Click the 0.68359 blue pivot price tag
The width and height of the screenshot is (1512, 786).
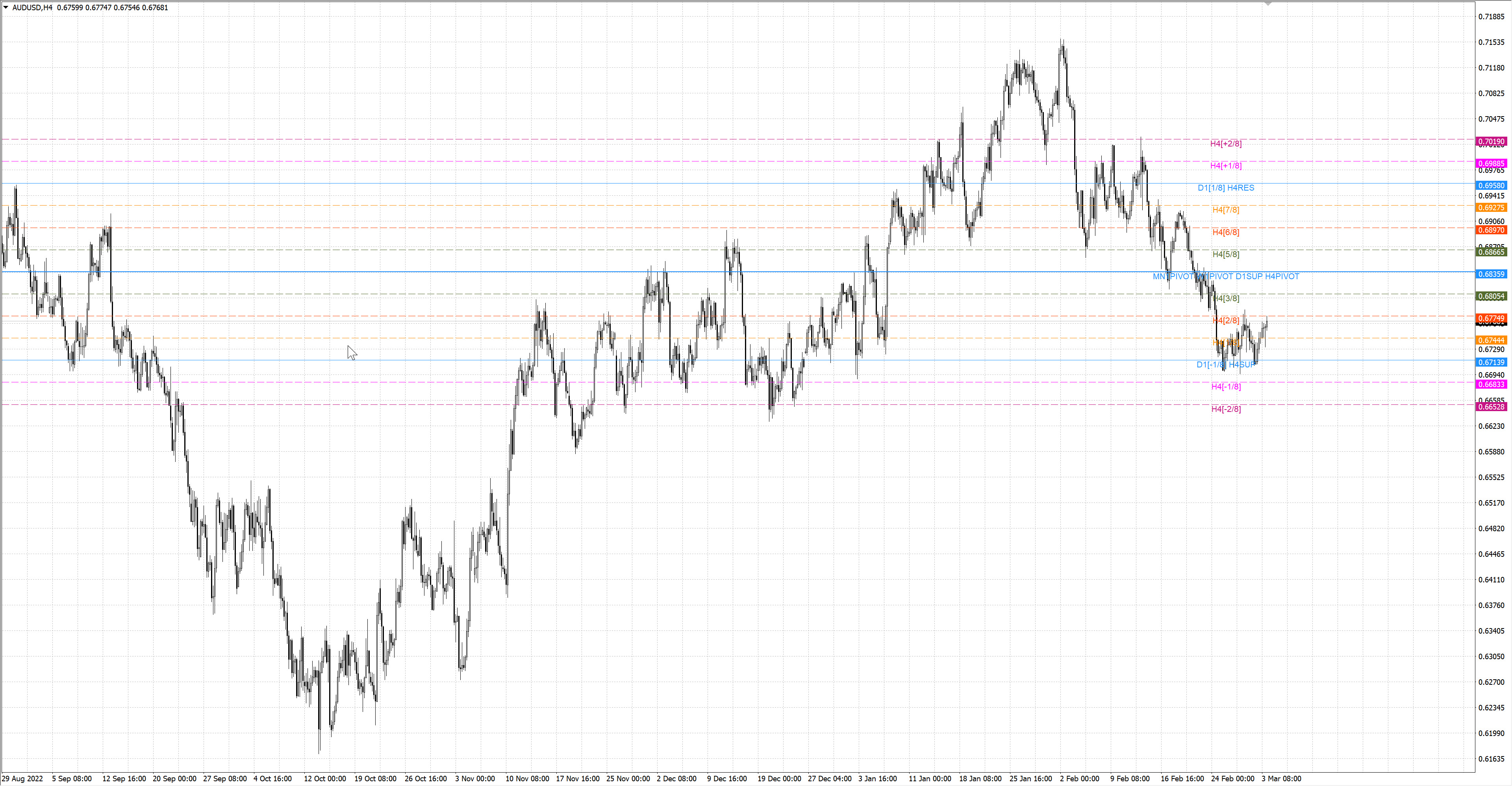[1491, 274]
